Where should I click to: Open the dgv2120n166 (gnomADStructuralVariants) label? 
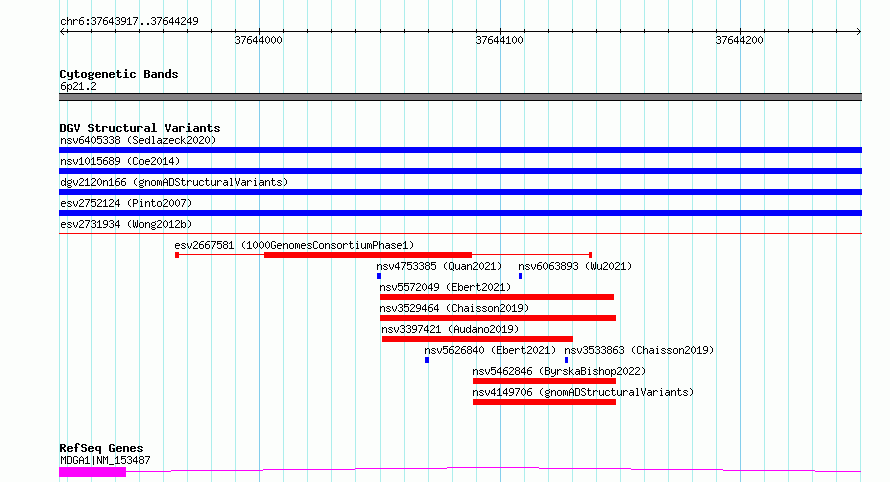click(174, 182)
